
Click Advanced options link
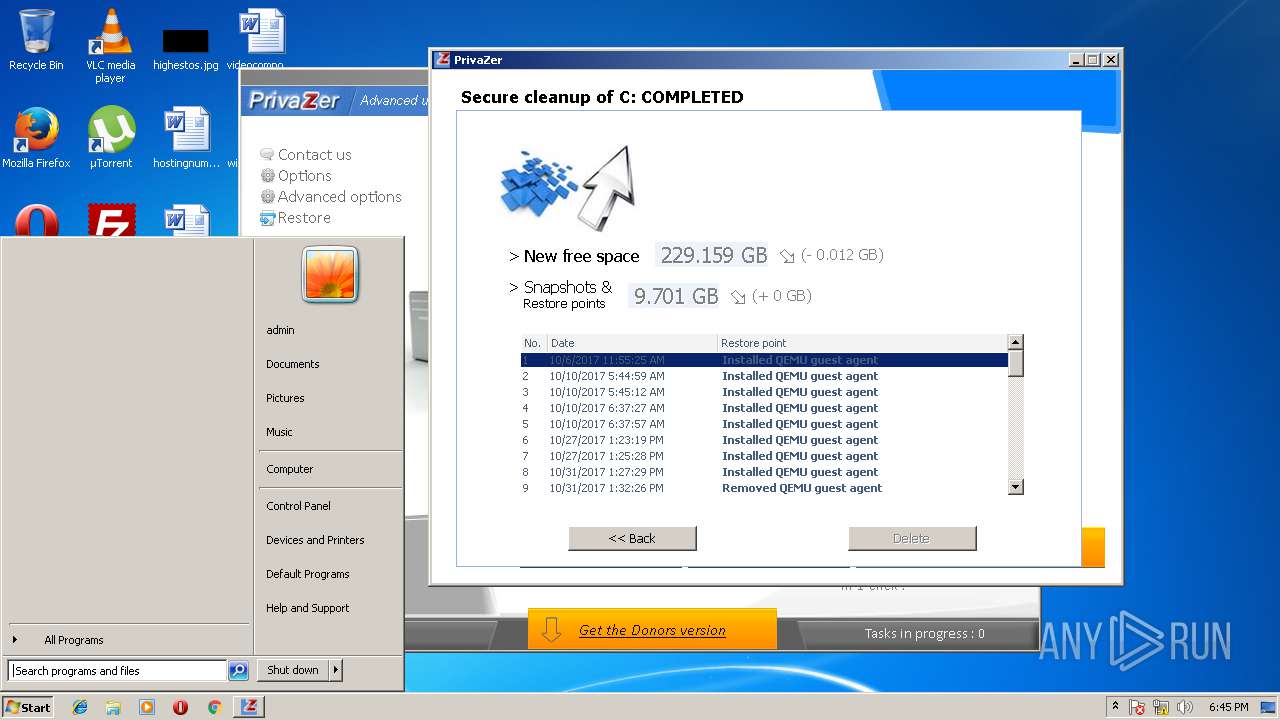tap(340, 196)
